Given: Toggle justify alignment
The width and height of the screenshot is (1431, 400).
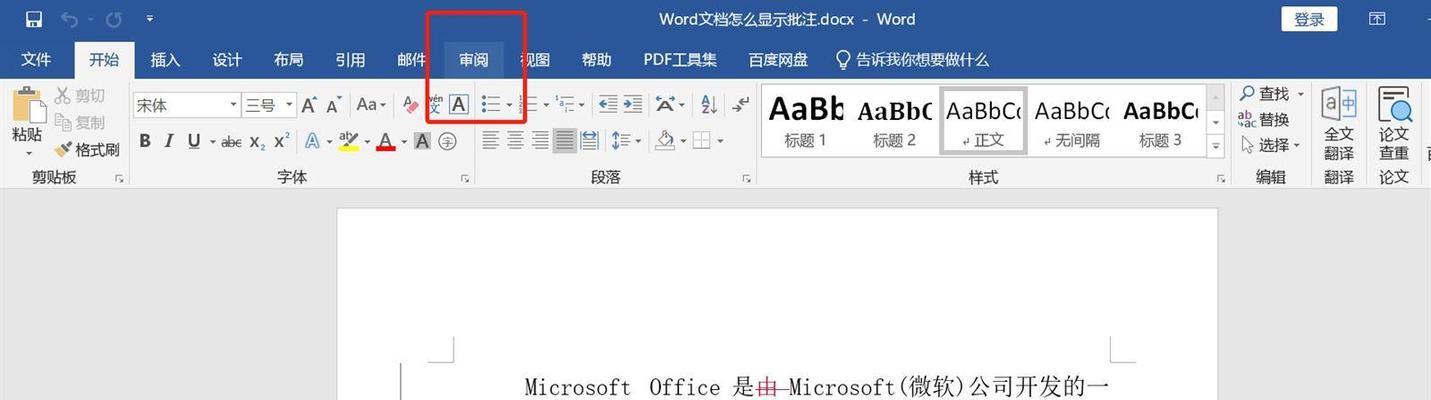Looking at the screenshot, I should point(565,141).
